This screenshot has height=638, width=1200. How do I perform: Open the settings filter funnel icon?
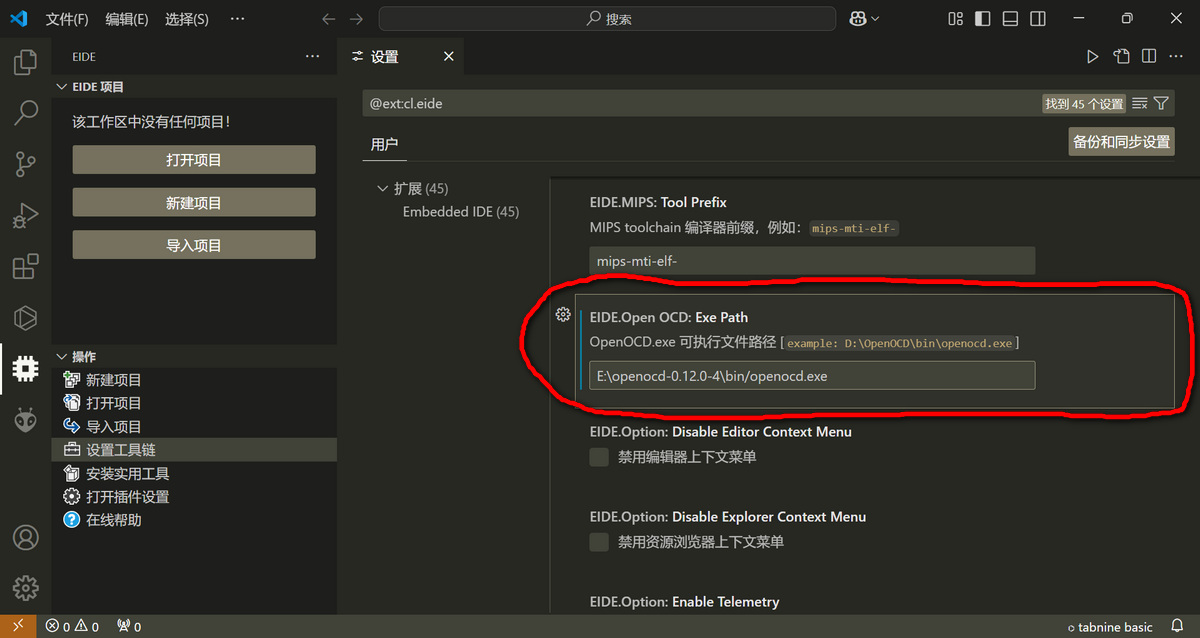[x=1161, y=103]
